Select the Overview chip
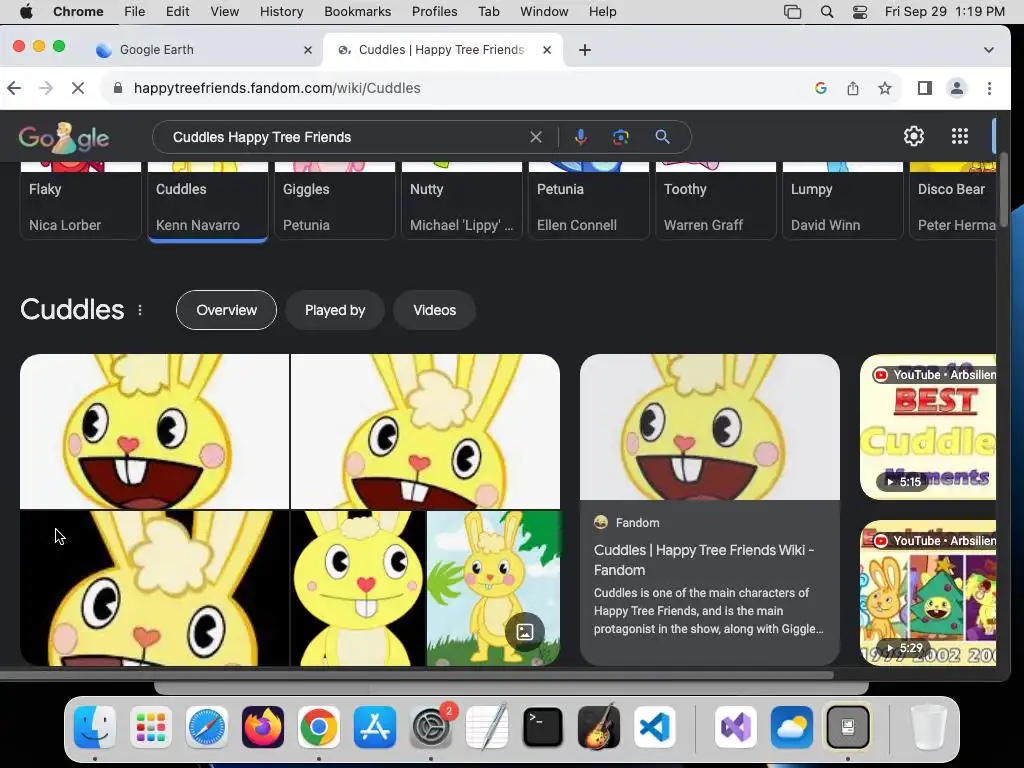The width and height of the screenshot is (1024, 768). [227, 310]
